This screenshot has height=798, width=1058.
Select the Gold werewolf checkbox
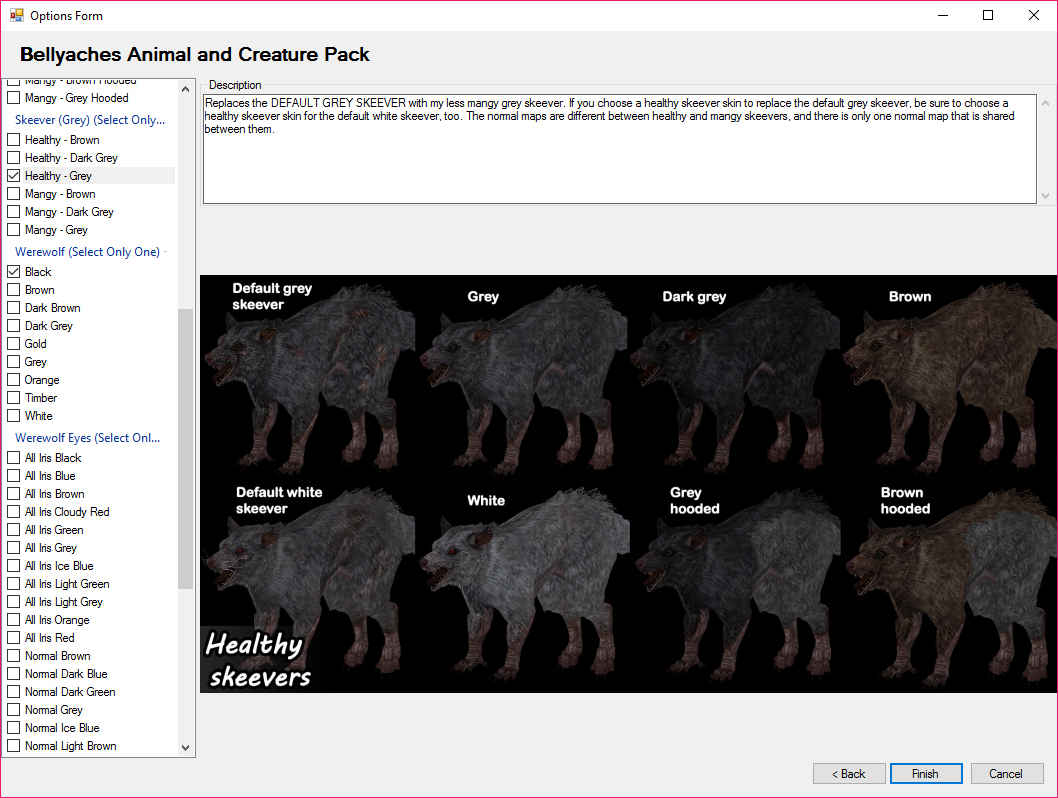tap(13, 344)
